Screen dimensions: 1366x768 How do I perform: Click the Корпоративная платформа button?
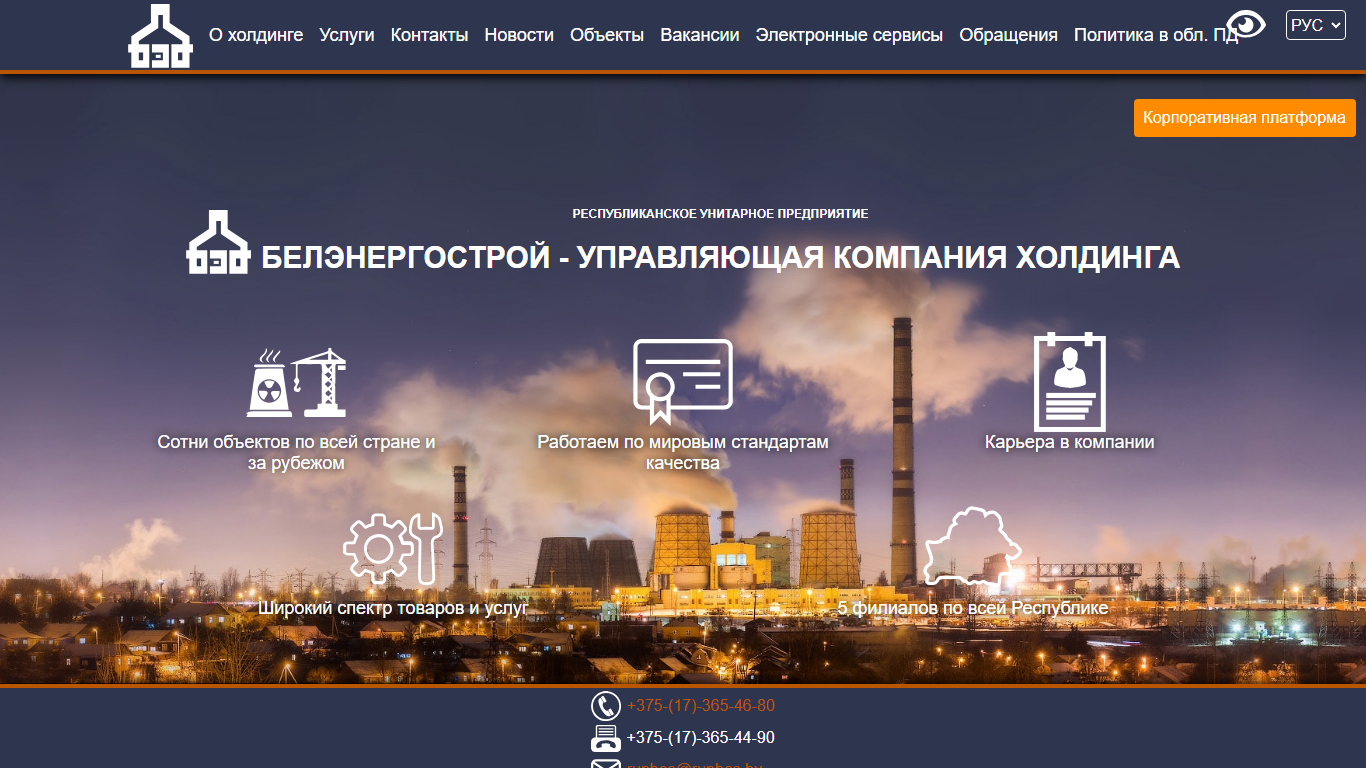[x=1245, y=118]
